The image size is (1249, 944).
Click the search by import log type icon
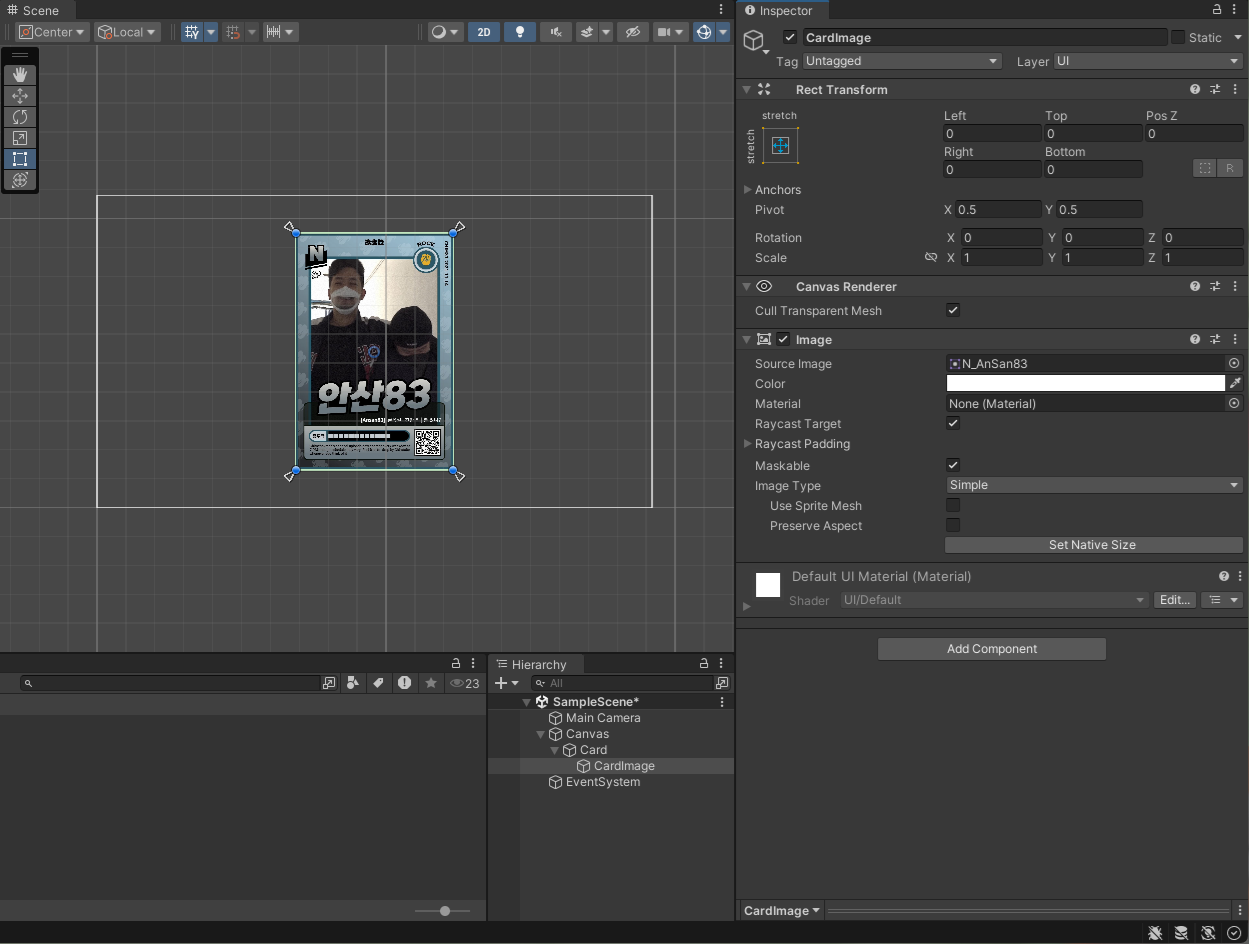pyautogui.click(x=404, y=683)
